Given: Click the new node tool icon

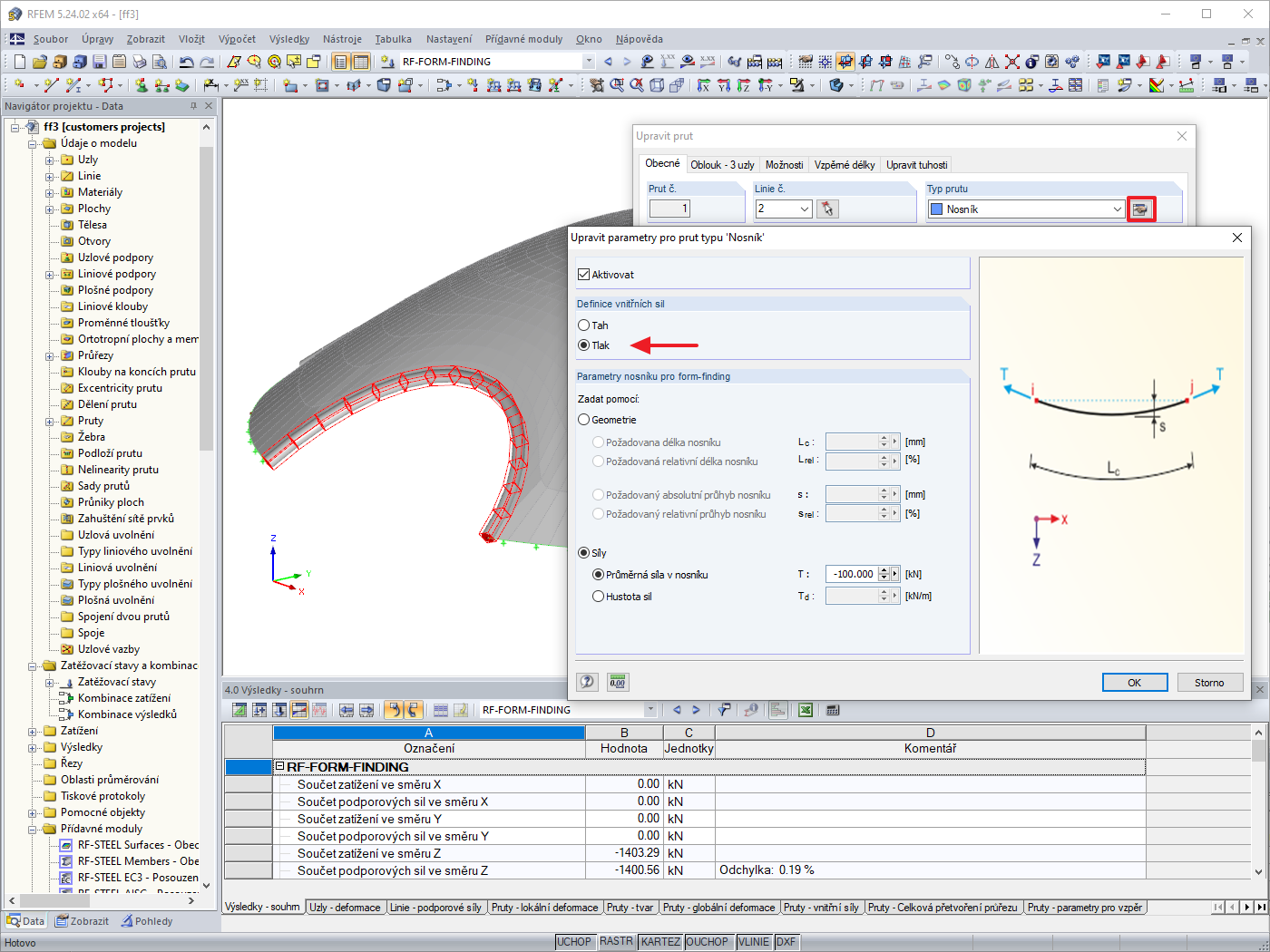Looking at the screenshot, I should tap(19, 85).
